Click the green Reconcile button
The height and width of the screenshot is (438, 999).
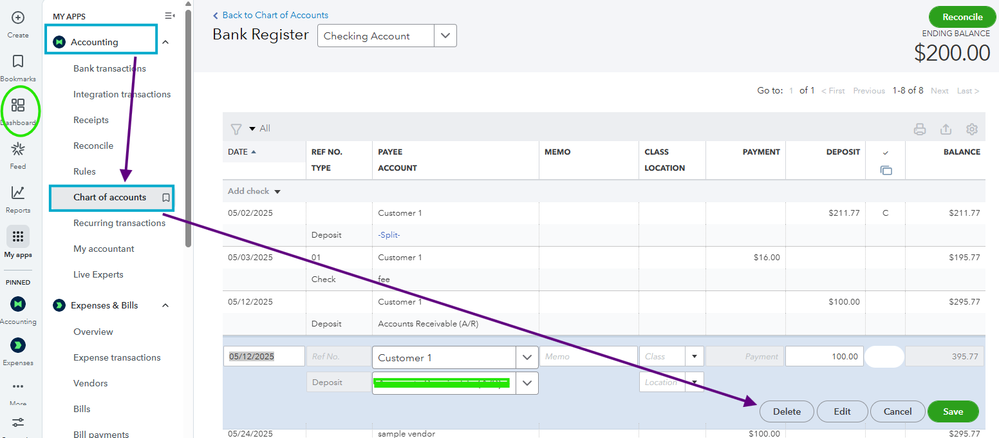click(x=962, y=17)
